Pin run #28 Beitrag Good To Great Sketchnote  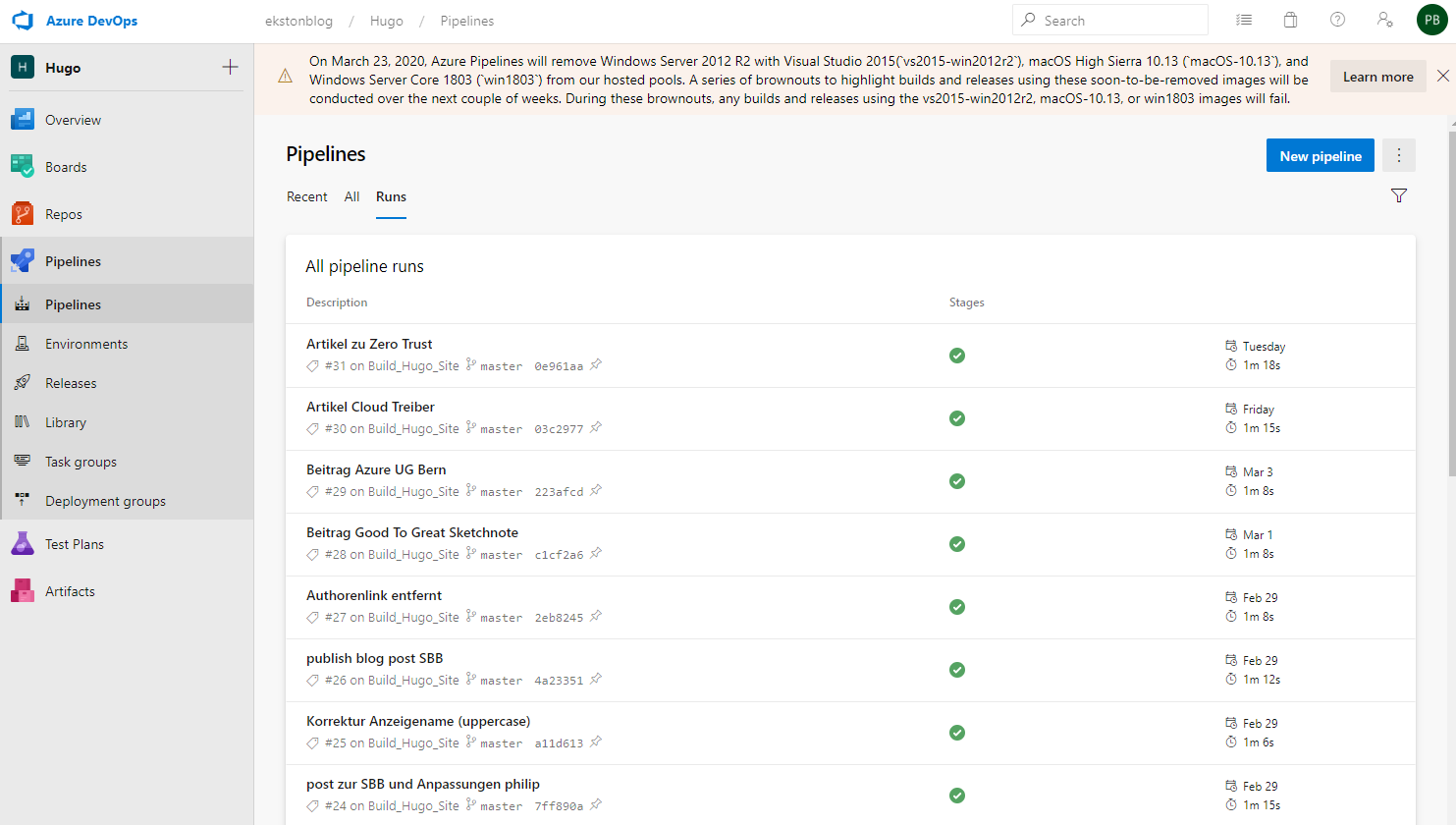coord(596,554)
